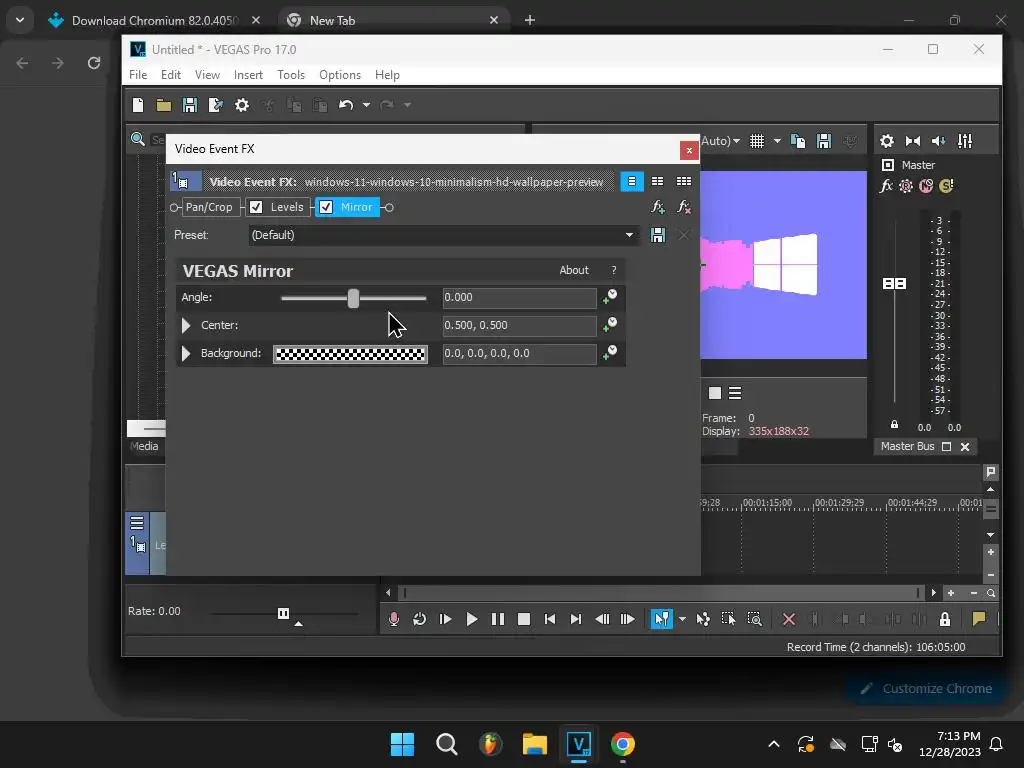Stop playback
Screen dimensions: 1024x768
tap(524, 619)
